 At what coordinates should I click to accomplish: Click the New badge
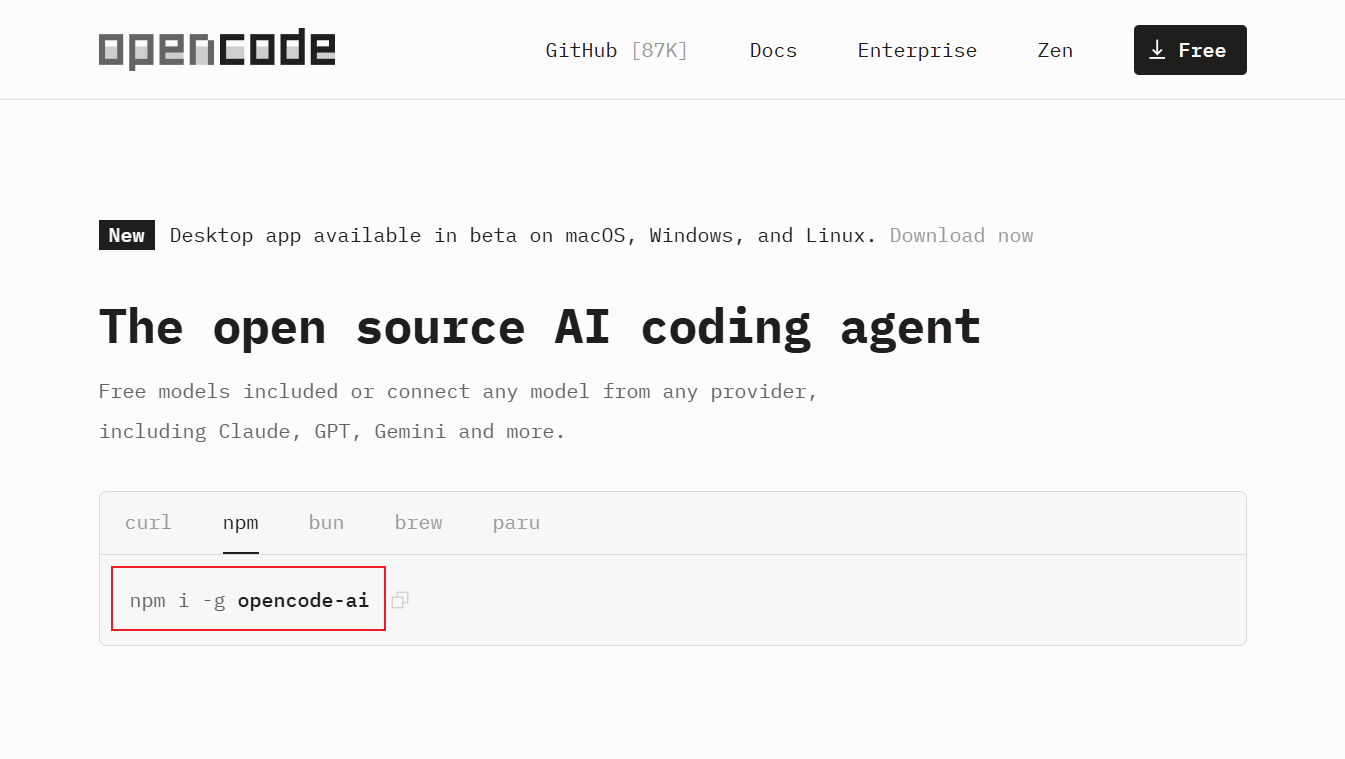pos(127,236)
